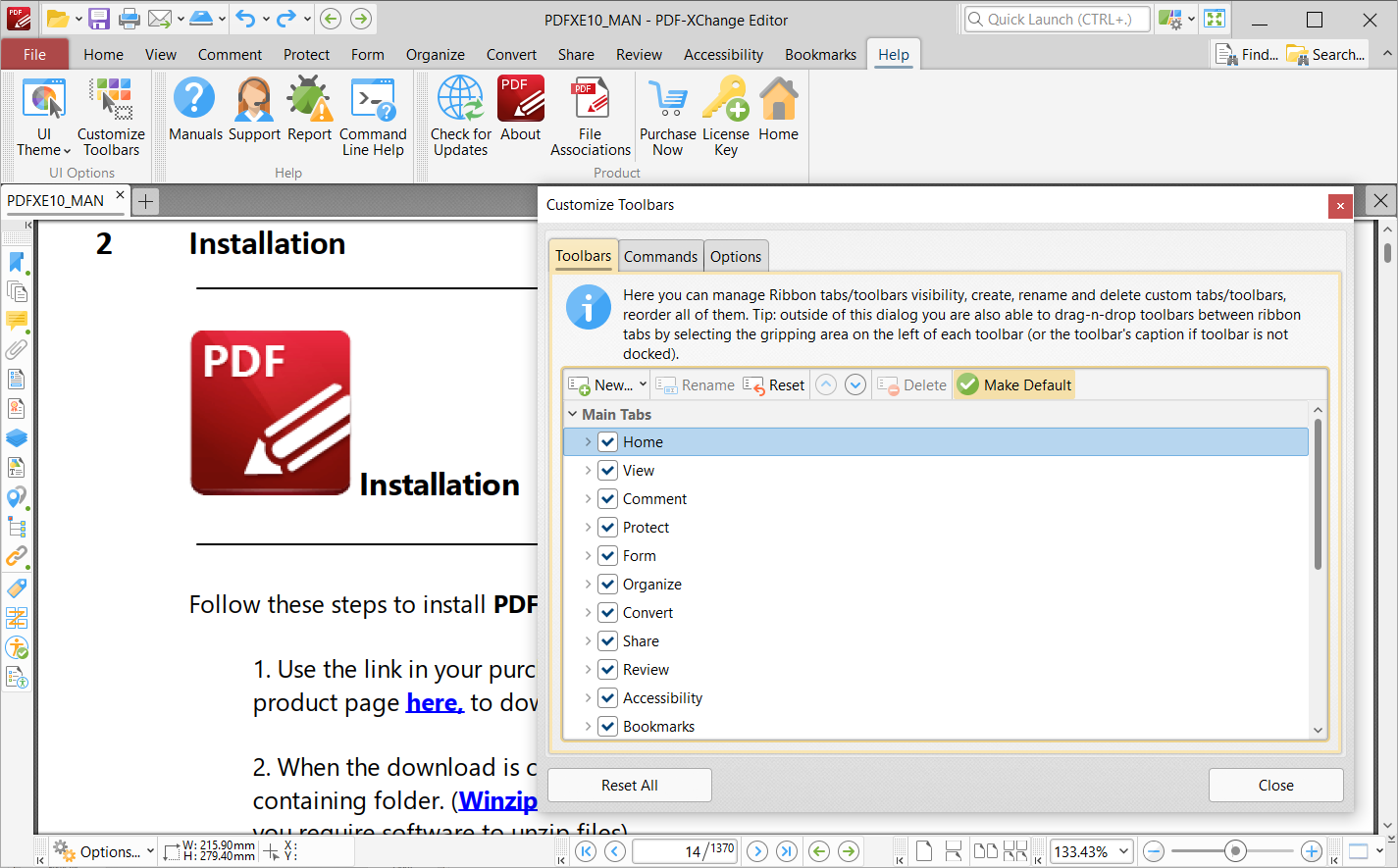Open the Organize ribbon tab

[x=435, y=55]
